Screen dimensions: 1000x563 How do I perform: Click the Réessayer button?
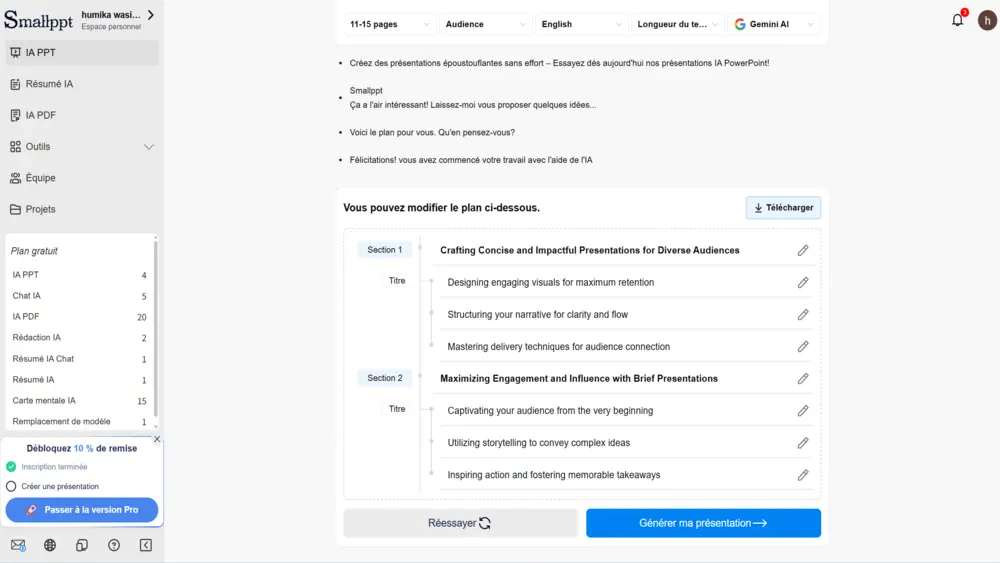coord(460,523)
